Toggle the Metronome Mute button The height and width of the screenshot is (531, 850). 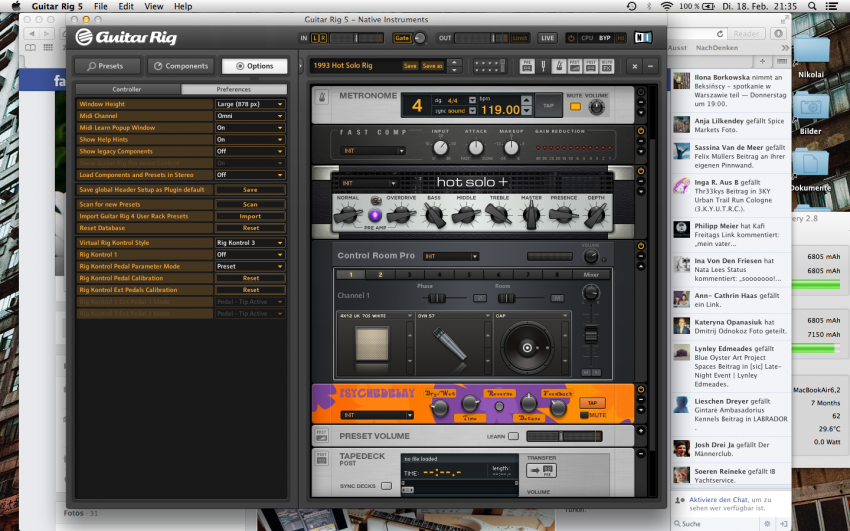(575, 107)
